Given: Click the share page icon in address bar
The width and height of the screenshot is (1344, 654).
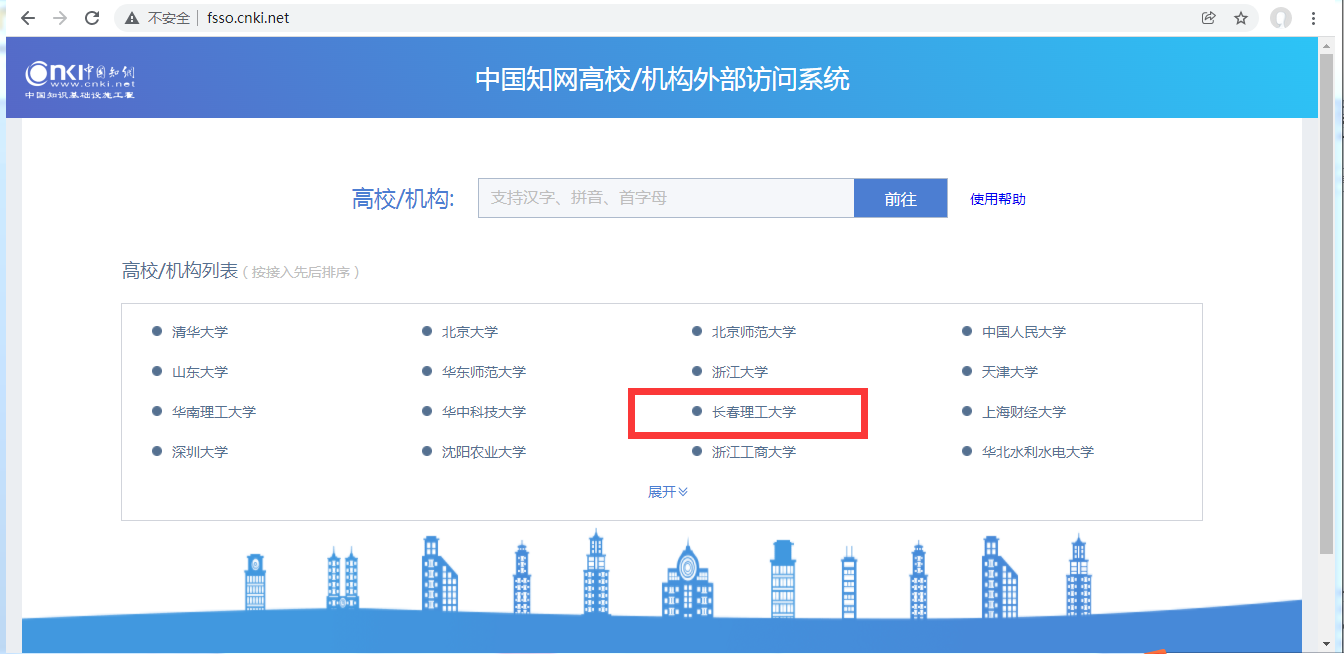Looking at the screenshot, I should point(1209,18).
